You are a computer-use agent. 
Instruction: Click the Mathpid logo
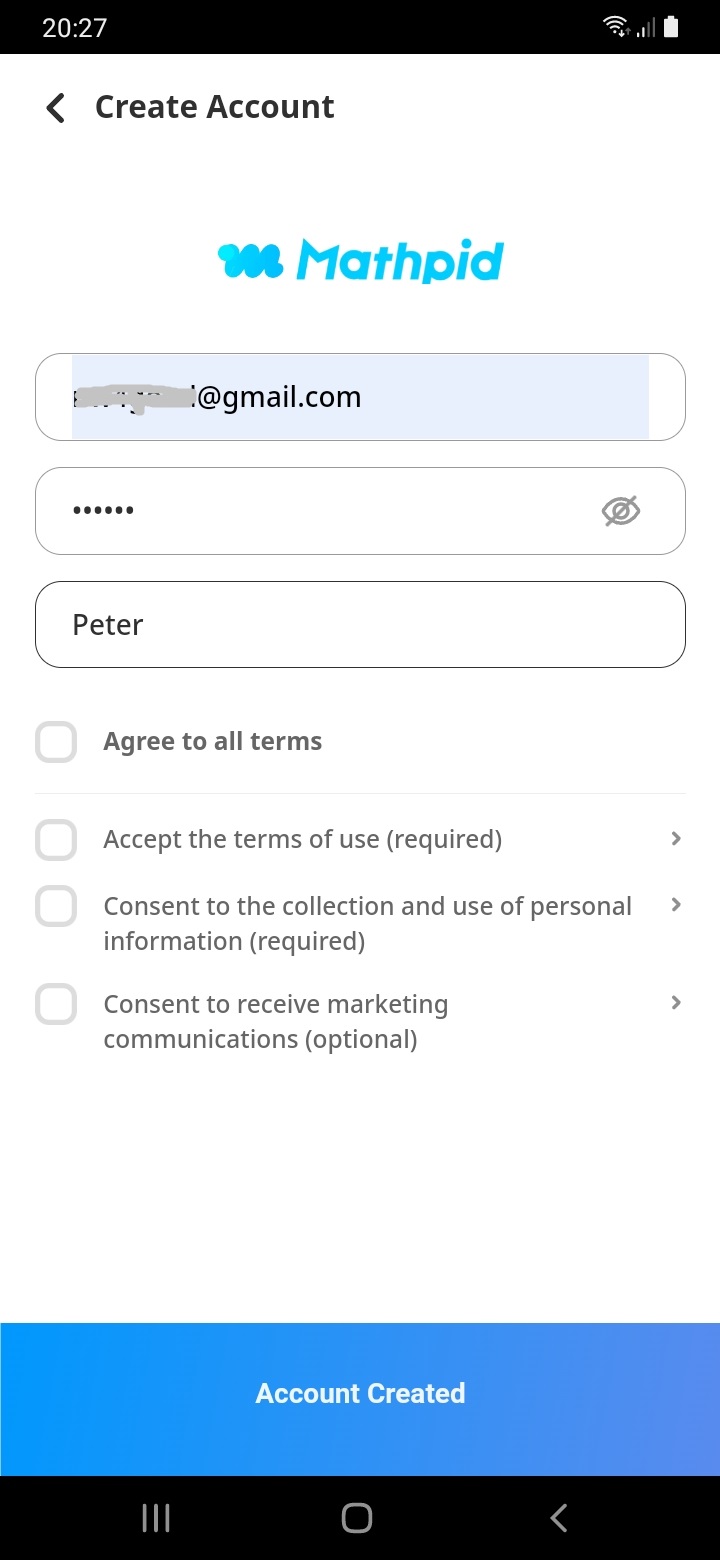[360, 261]
